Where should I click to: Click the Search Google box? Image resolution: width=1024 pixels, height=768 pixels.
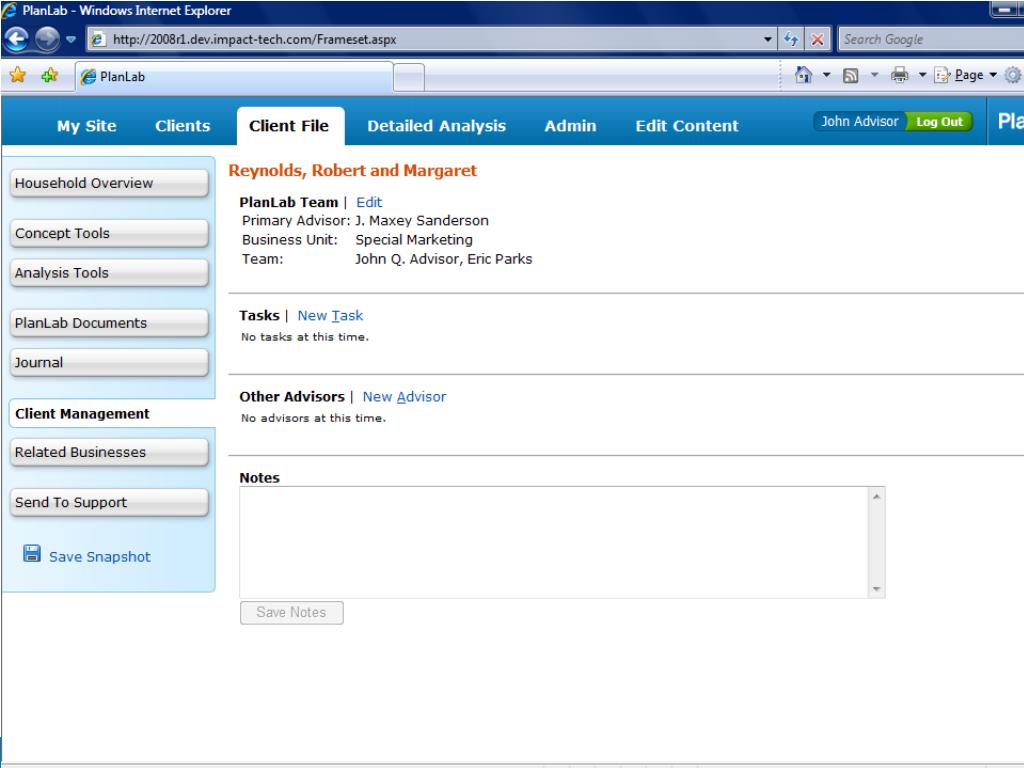coord(931,39)
